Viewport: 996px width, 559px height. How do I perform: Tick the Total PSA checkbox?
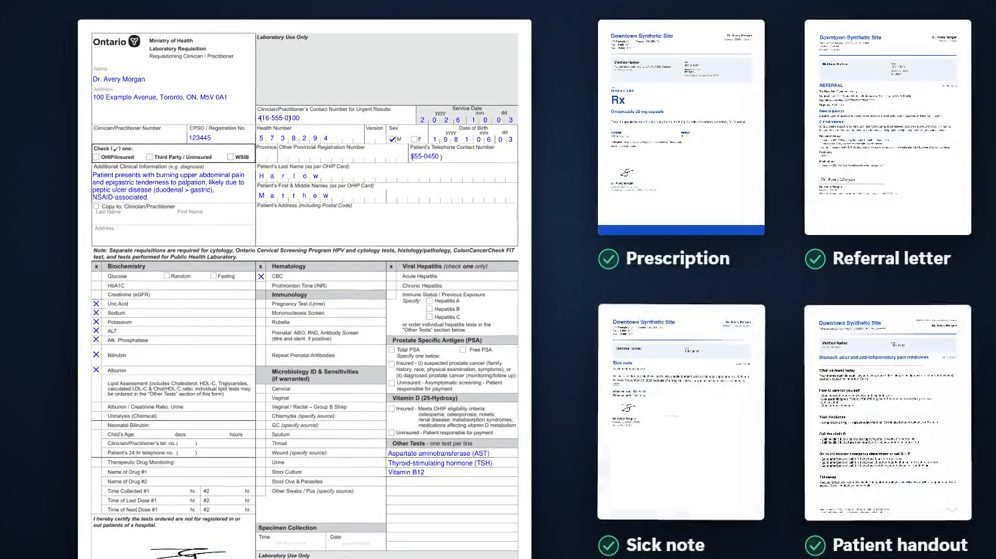[392, 349]
